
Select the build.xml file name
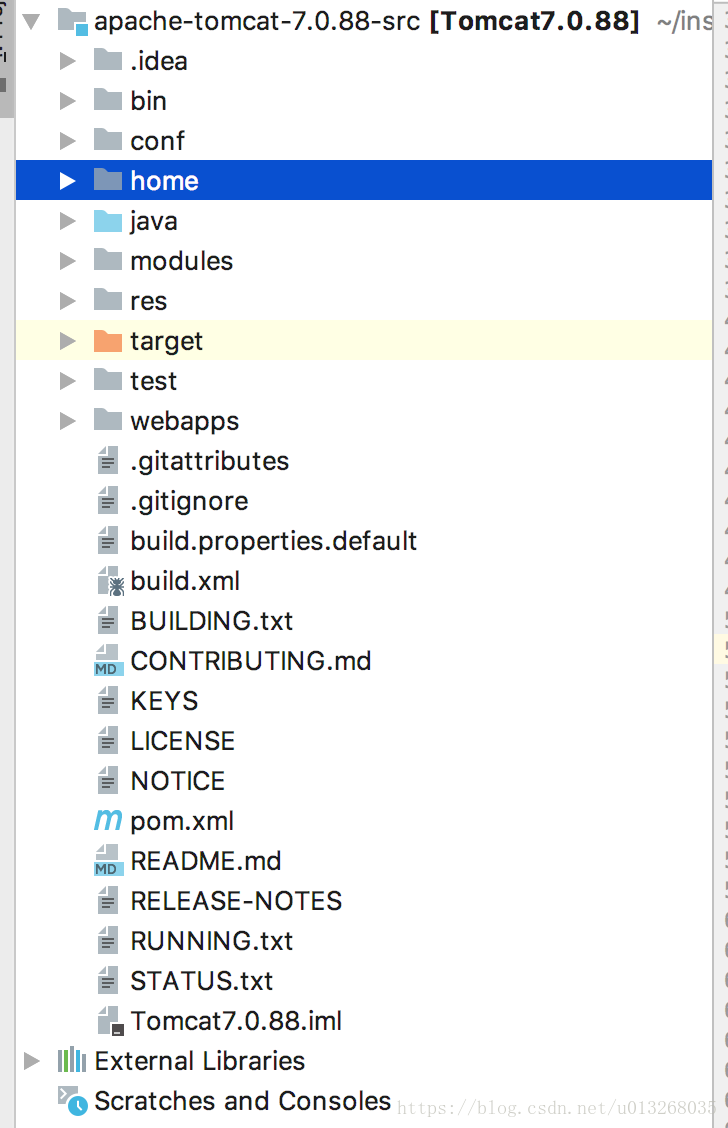click(185, 581)
